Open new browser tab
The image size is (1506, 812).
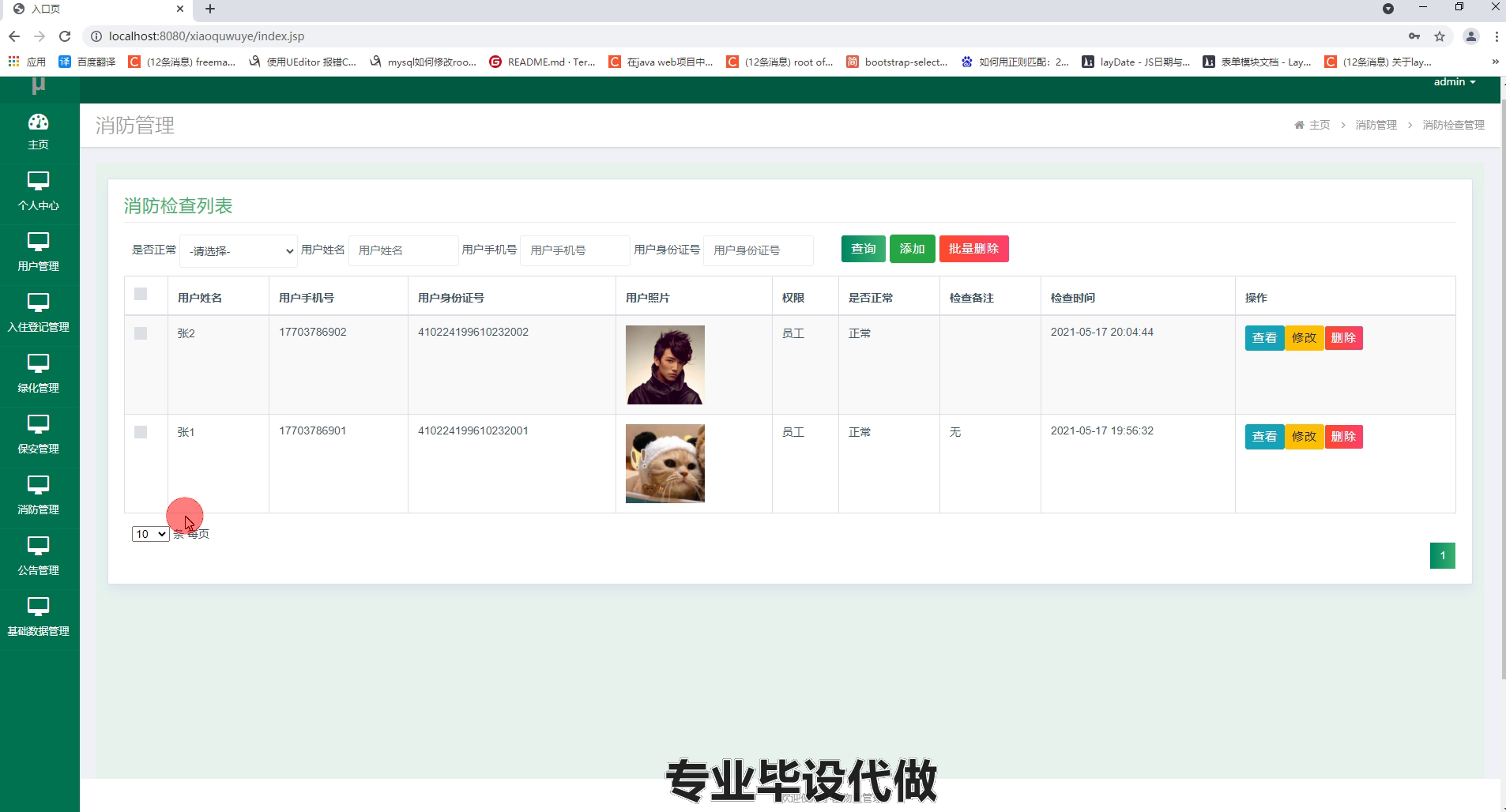[x=210, y=9]
